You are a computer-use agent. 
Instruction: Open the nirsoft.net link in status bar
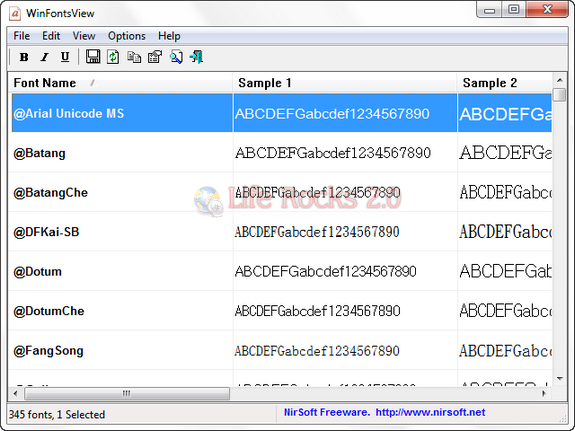430,413
